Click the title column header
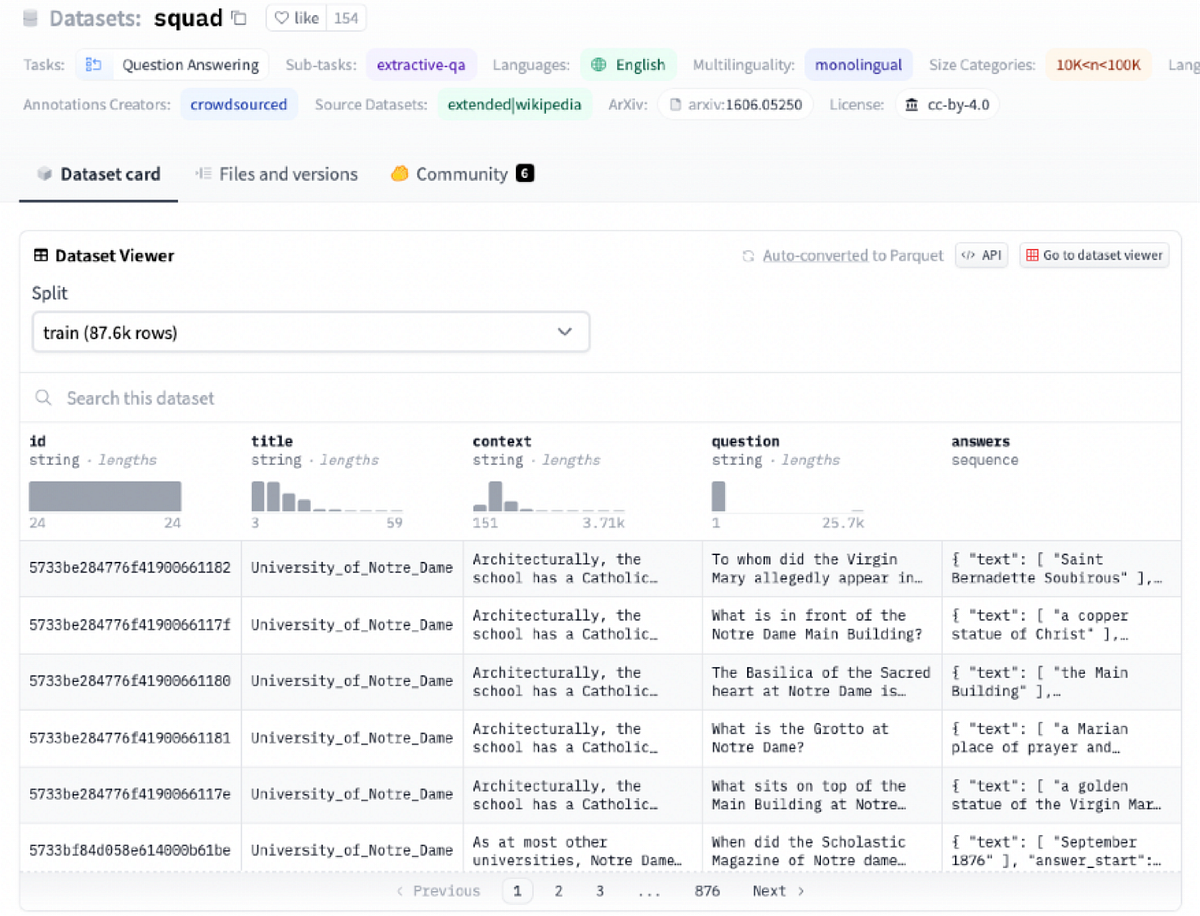The width and height of the screenshot is (1200, 916). [272, 441]
